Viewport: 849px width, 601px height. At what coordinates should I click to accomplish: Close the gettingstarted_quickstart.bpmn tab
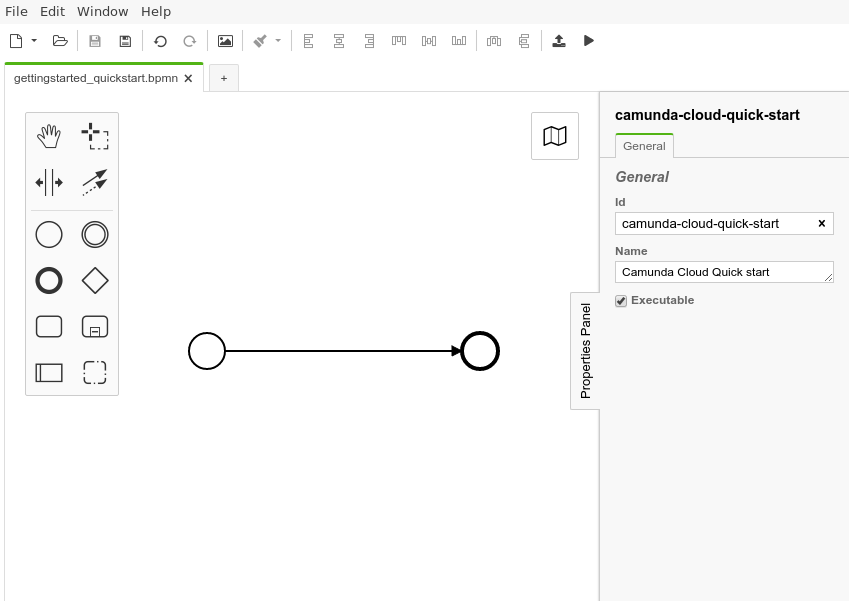(x=188, y=78)
